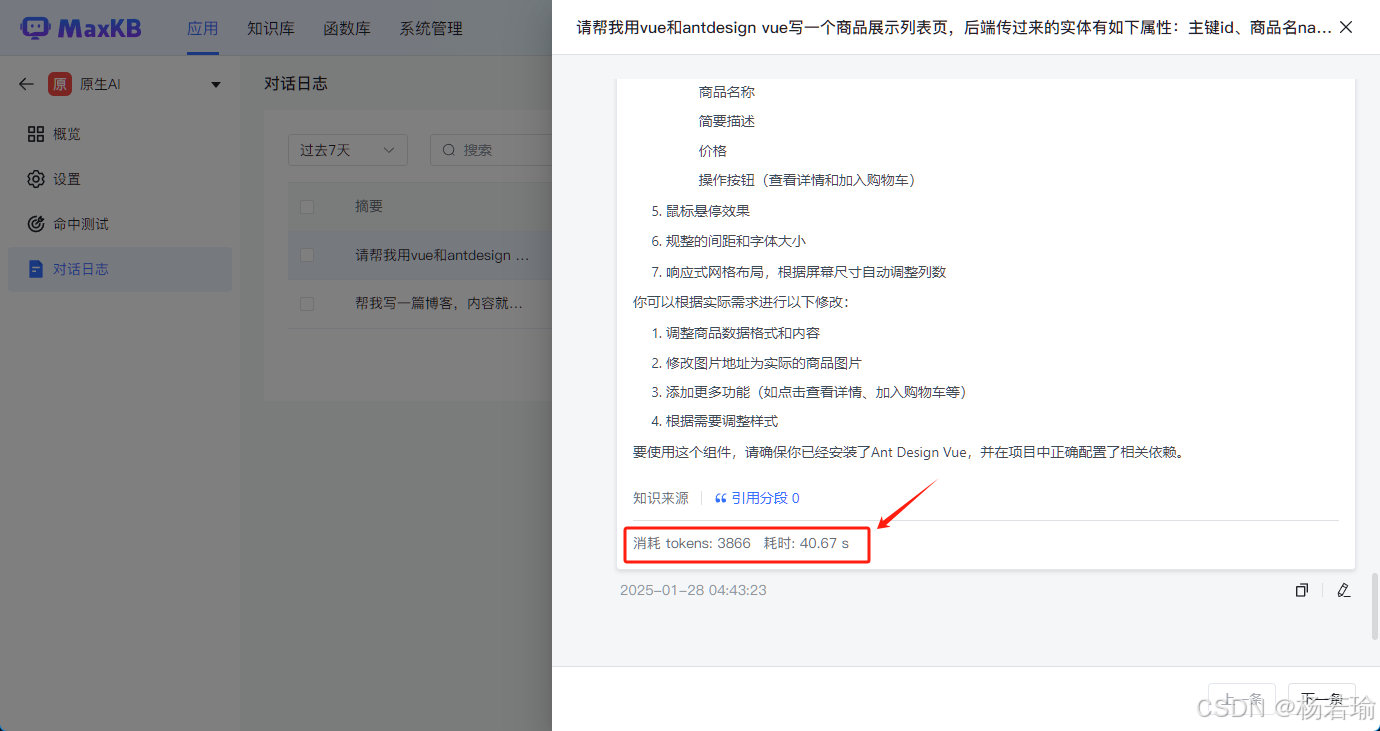Click the 对话日志 page heading
Screen dimensions: 1380x731
tap(296, 84)
